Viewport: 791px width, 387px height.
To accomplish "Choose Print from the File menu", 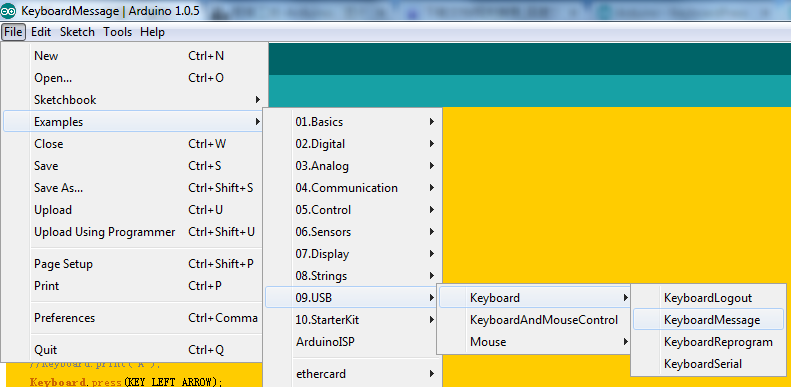I will click(133, 286).
